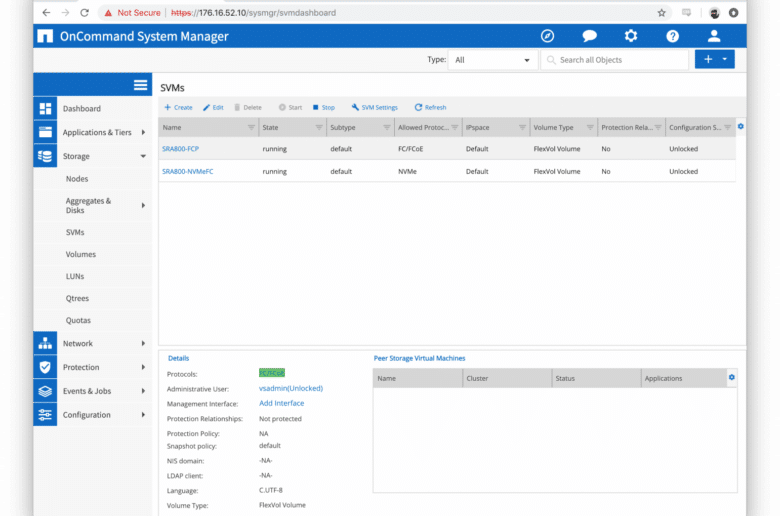Expand the Events & Jobs arrow
Viewport: 780px width, 516px height.
click(143, 391)
